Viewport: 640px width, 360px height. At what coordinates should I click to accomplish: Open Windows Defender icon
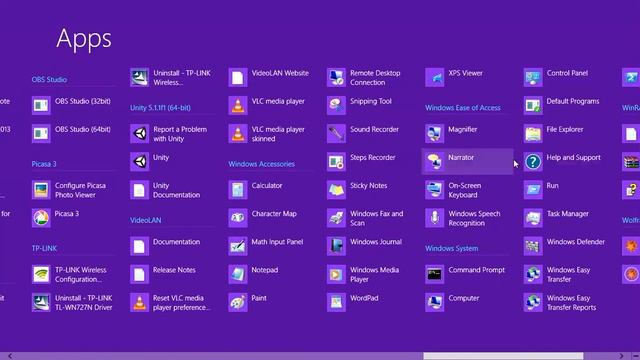(x=533, y=246)
